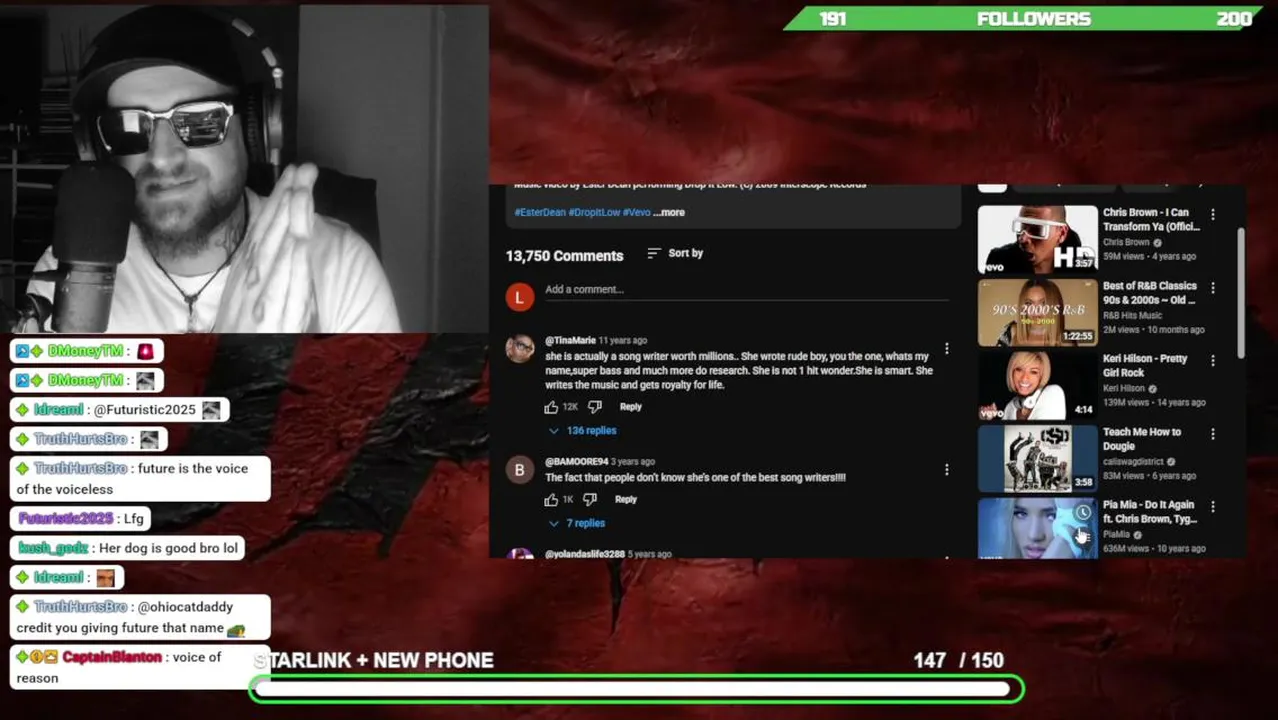
Task: Open more options for Pia Mia video
Action: tap(1213, 507)
